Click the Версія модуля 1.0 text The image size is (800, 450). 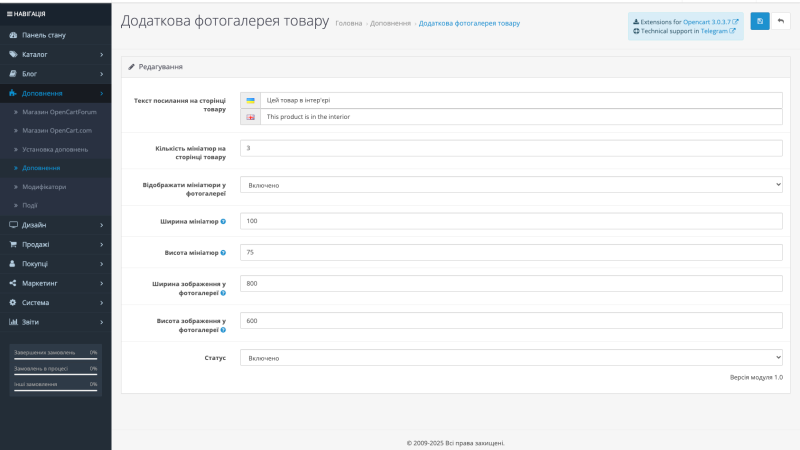click(756, 378)
